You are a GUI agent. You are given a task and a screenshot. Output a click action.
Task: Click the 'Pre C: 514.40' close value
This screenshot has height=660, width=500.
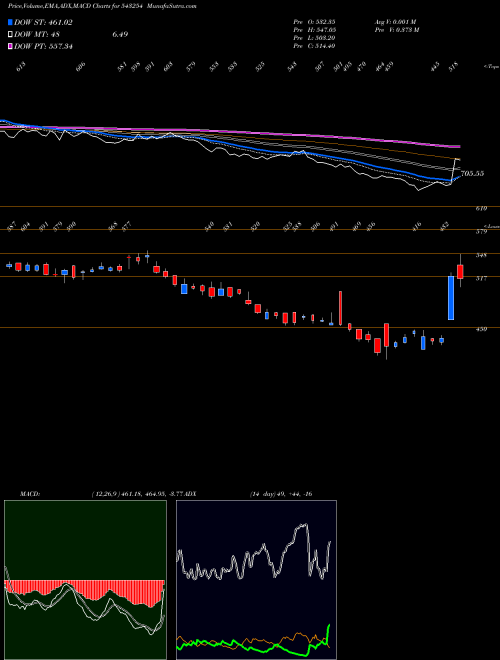click(x=314, y=46)
